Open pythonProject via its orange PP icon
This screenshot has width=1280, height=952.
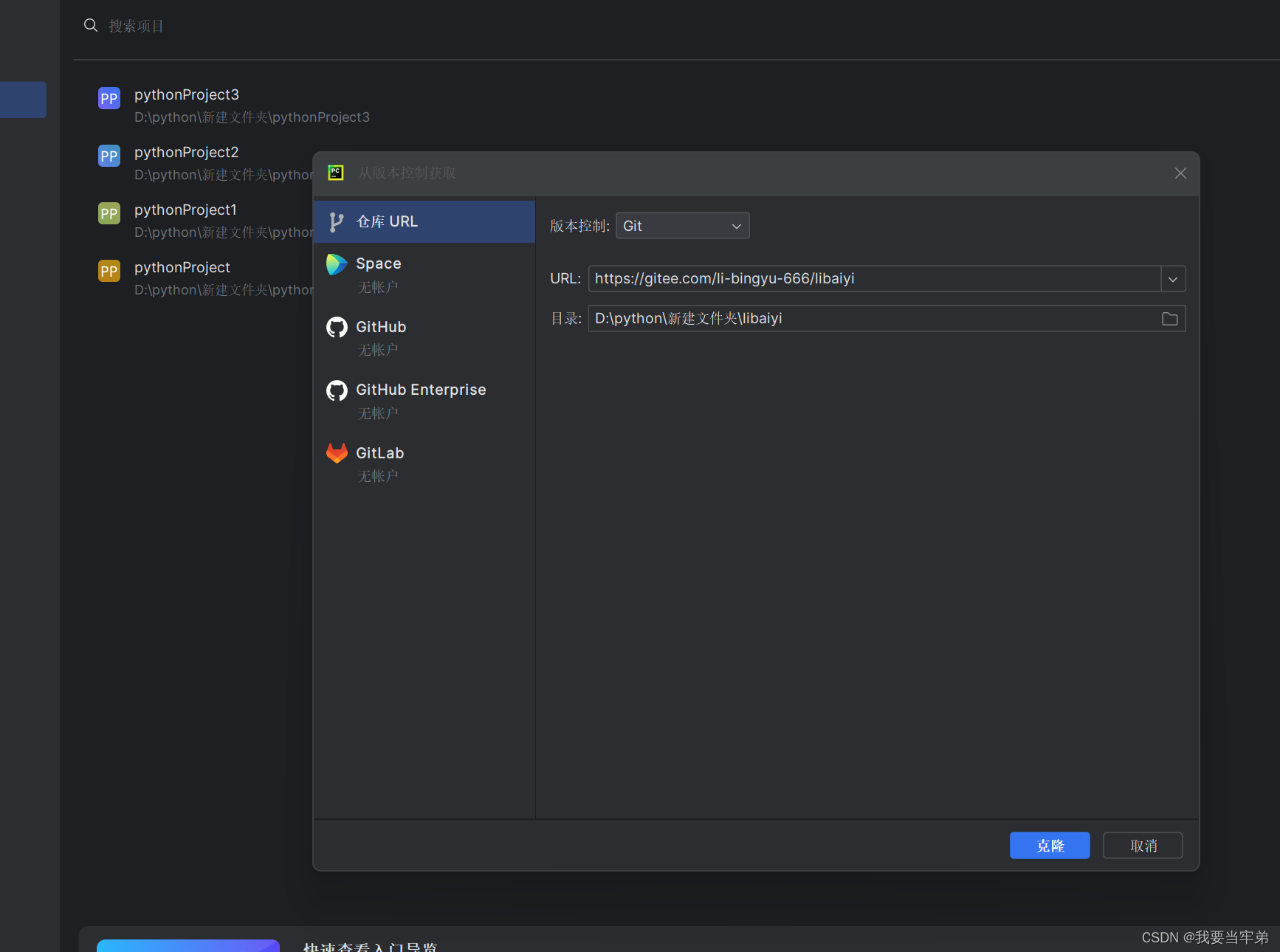coord(109,271)
